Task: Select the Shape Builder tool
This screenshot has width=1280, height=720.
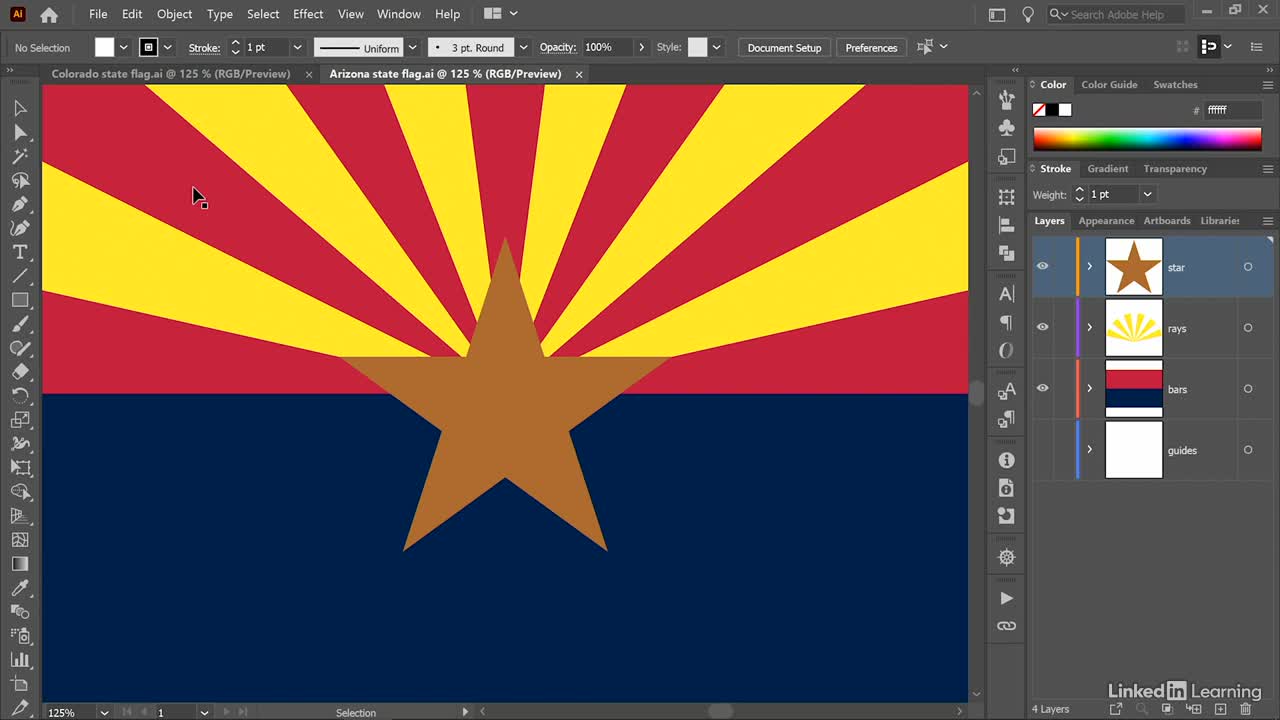Action: 20,492
